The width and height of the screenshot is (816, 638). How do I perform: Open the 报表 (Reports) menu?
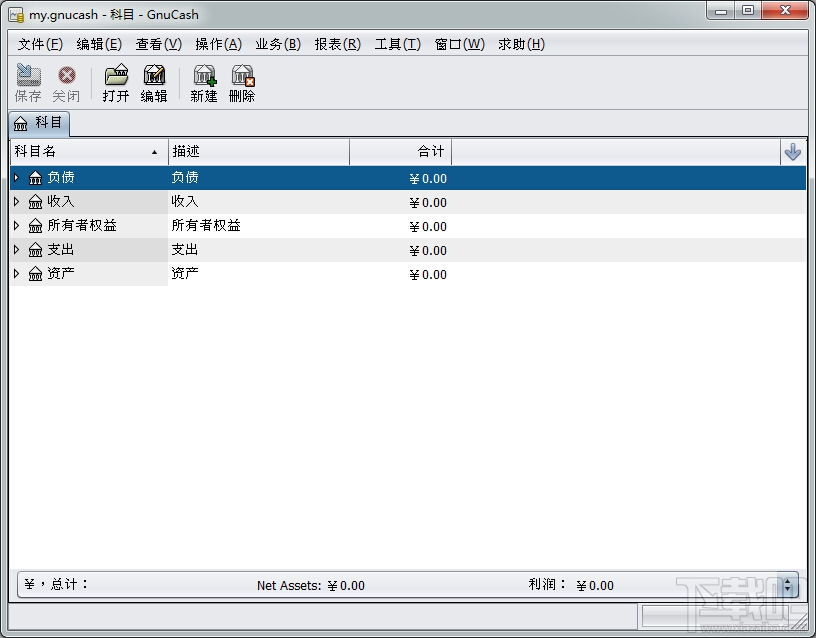tap(337, 43)
